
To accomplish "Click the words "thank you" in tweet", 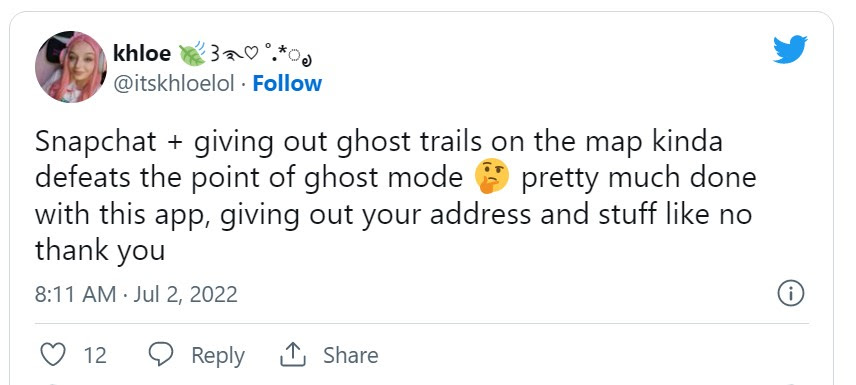I will (x=100, y=251).
